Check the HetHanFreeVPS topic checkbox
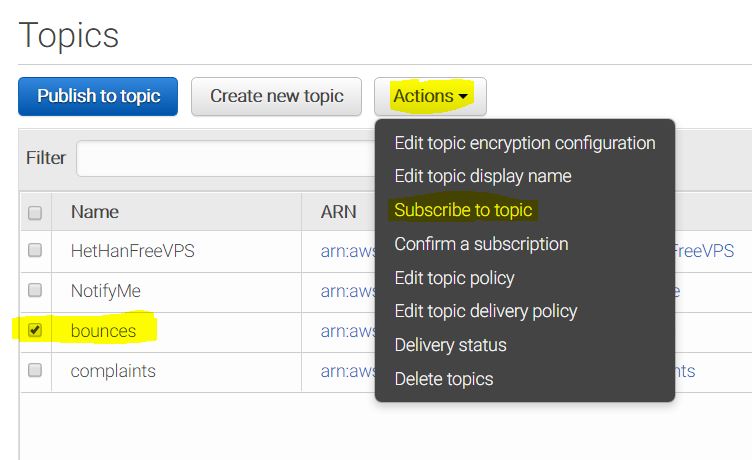 (x=35, y=251)
